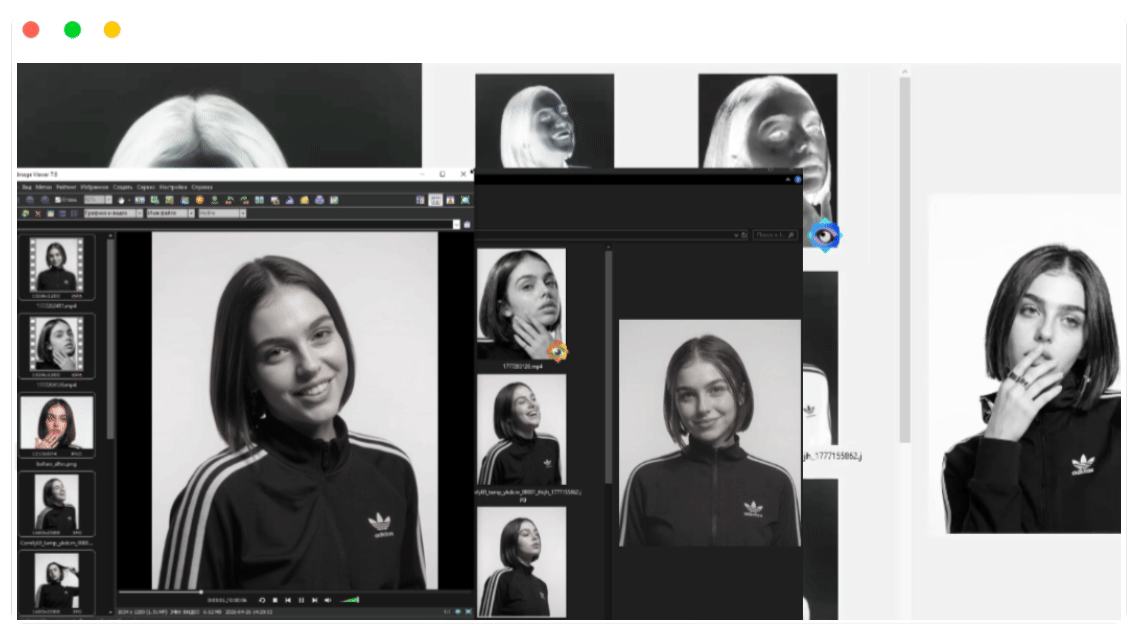Mute the video with speaker icon

pyautogui.click(x=328, y=600)
